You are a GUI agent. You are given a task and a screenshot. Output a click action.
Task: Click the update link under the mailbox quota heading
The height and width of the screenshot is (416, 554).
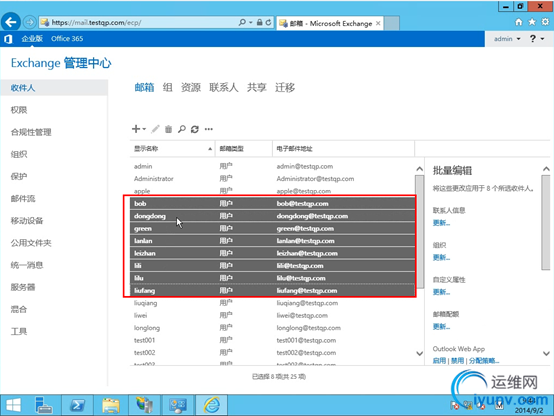click(x=441, y=327)
